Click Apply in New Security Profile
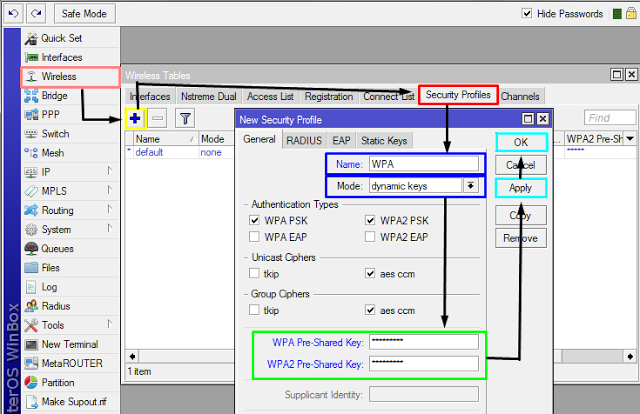This screenshot has height=414, width=640. 521,188
